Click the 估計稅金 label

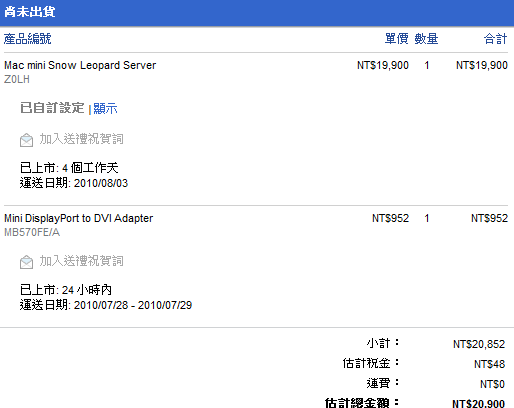click(371, 363)
